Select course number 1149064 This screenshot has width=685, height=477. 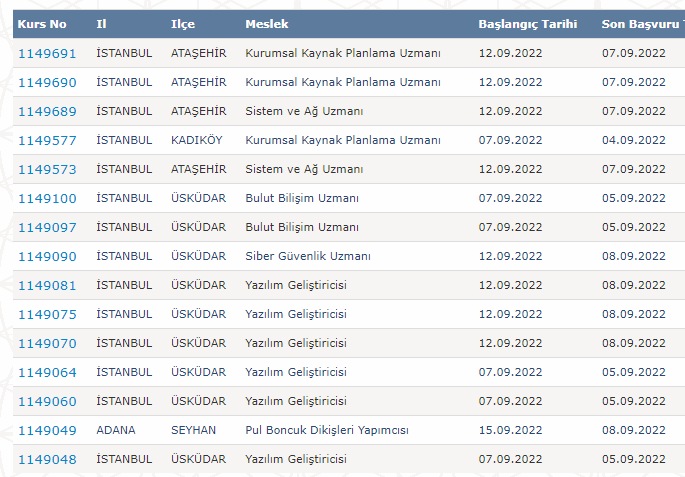[x=47, y=372]
